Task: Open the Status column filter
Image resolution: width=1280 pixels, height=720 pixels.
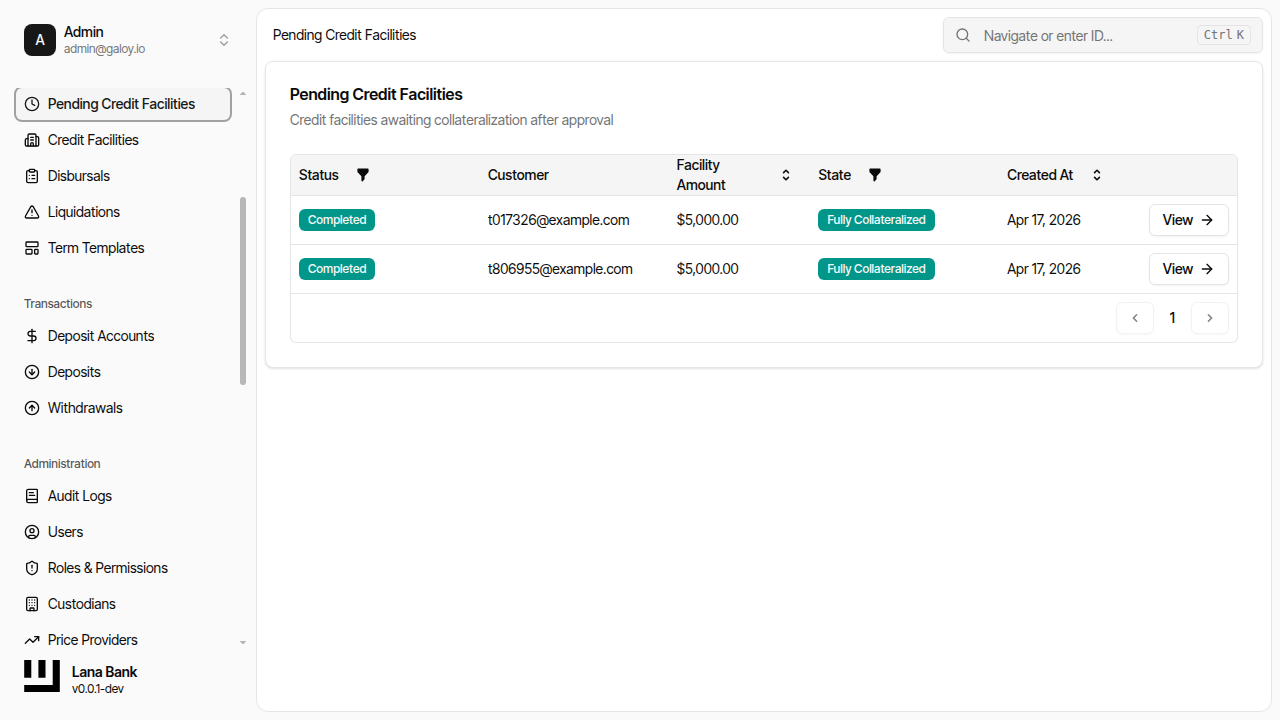Action: coord(363,175)
